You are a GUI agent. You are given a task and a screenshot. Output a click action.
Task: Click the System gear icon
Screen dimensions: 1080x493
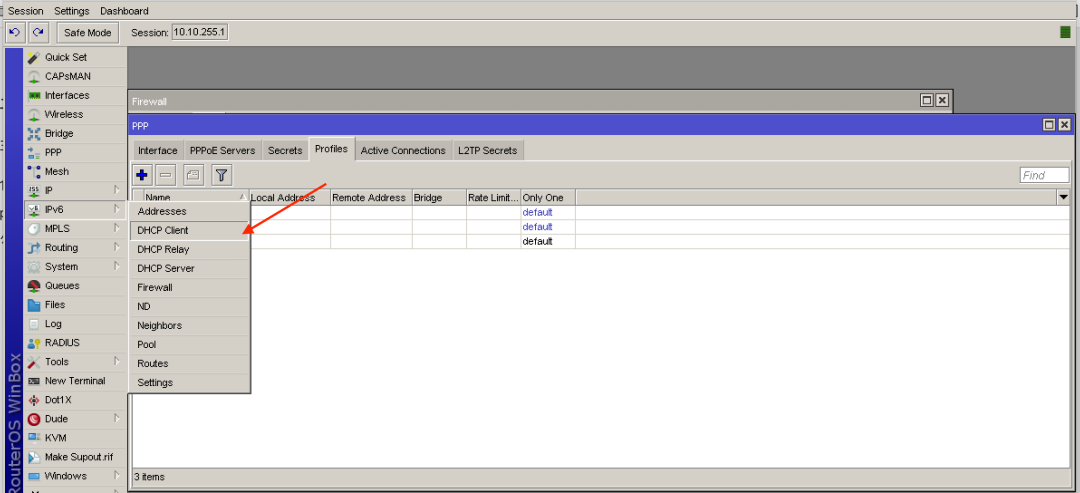coord(34,266)
